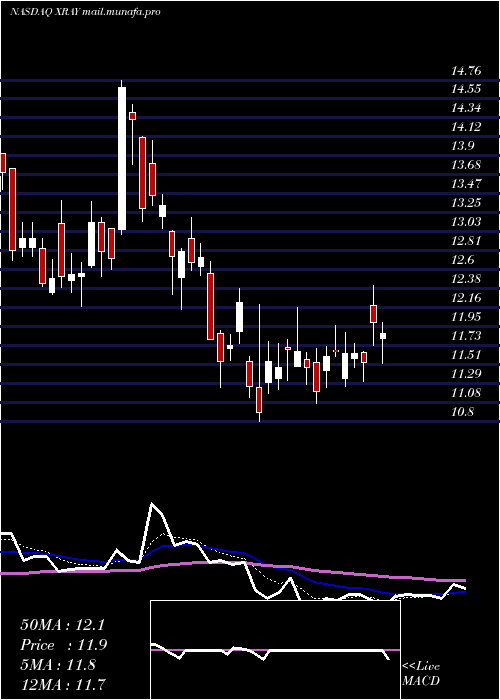Click the 13.47 price axis label
Viewport: 500px width, 700px height.
466,184
